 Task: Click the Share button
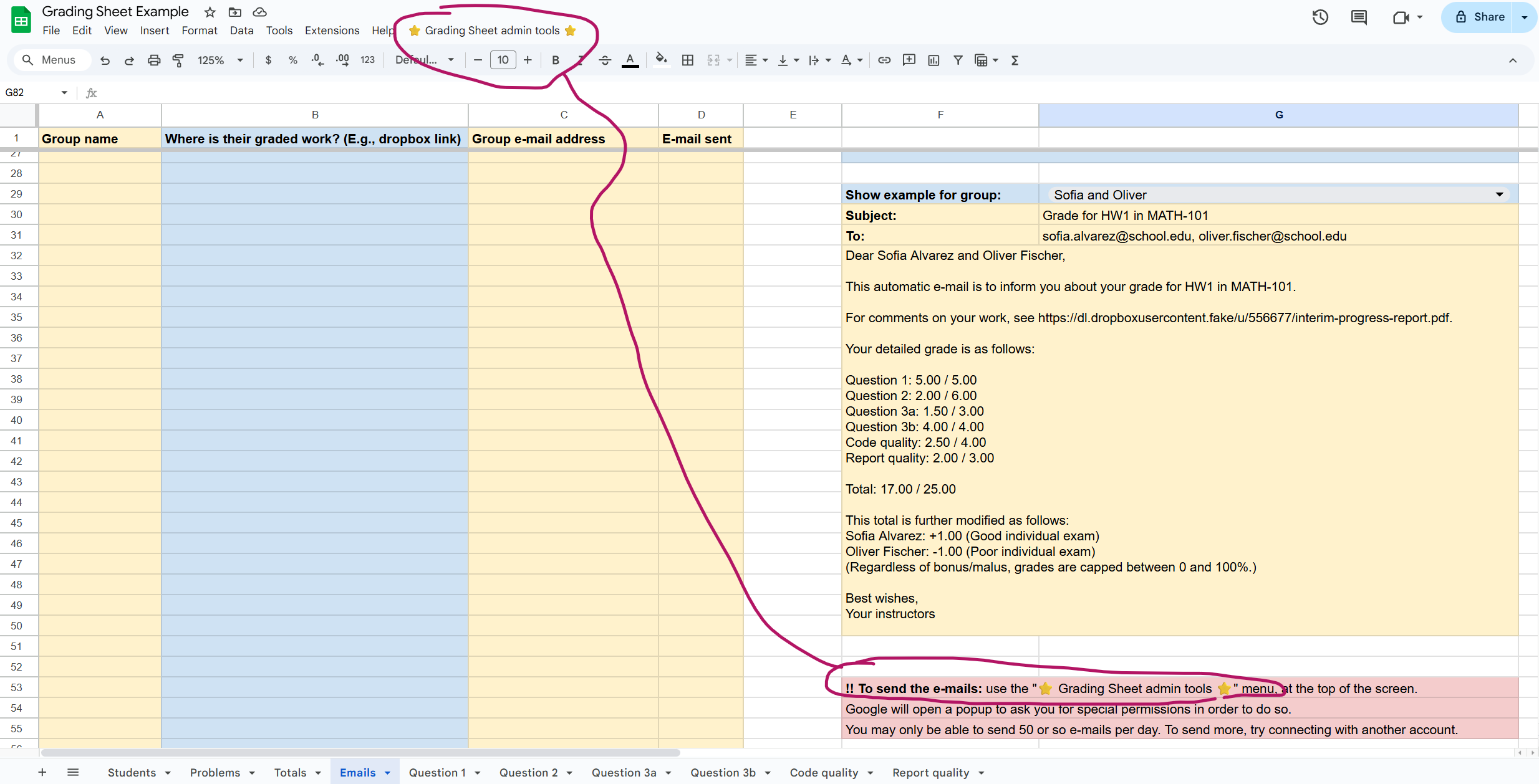coord(1480,17)
